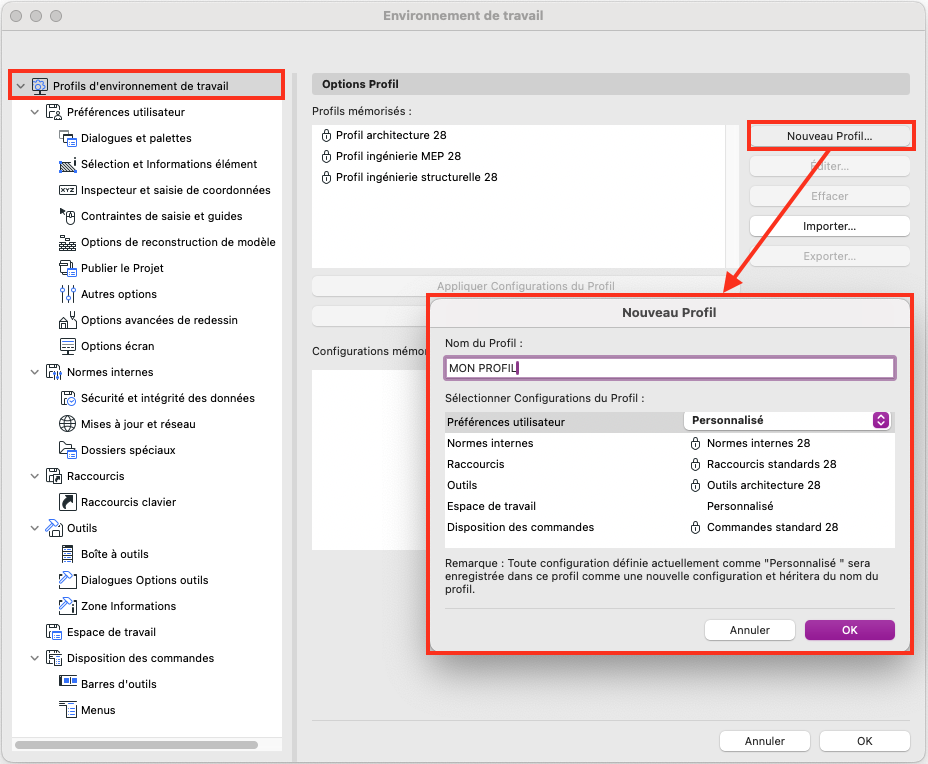Click the Options écran monitor icon
This screenshot has height=764, width=928.
click(x=67, y=346)
